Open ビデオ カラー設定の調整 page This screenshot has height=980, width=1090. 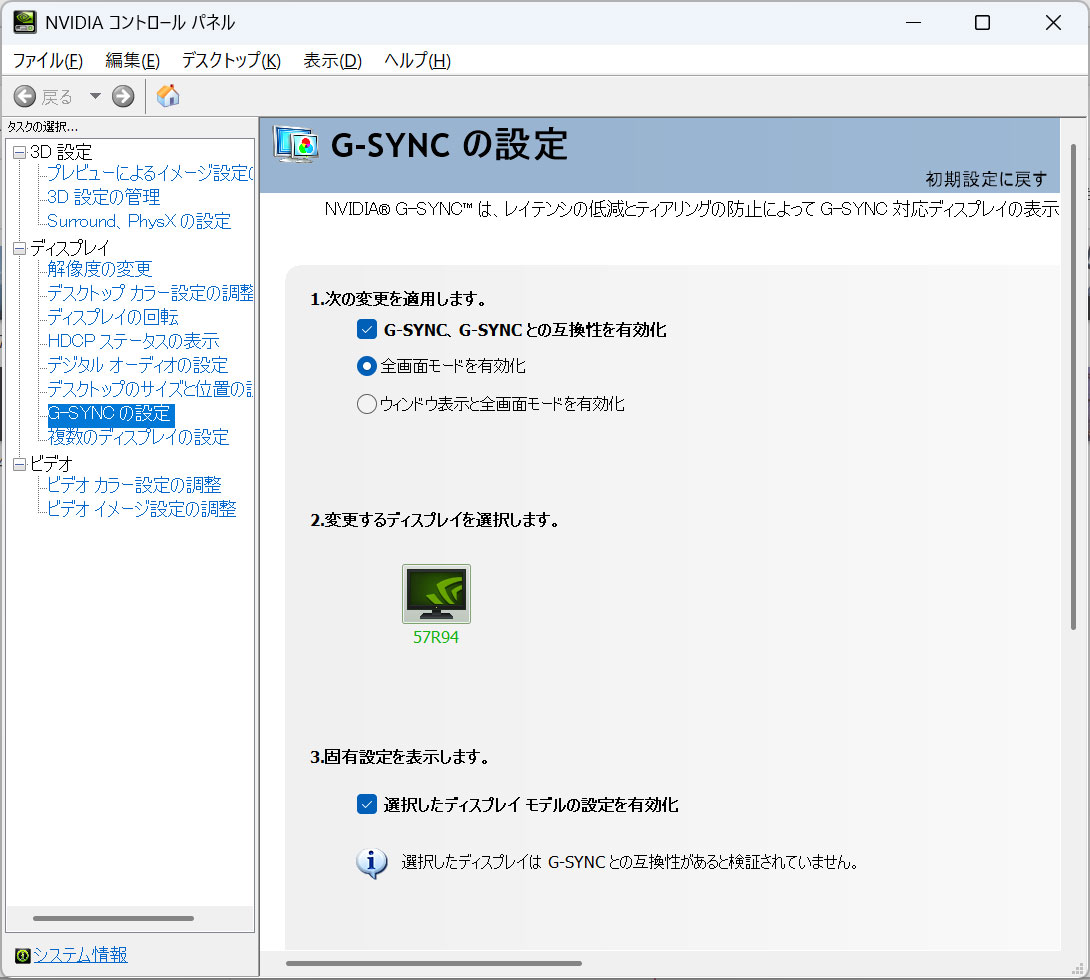pos(134,485)
